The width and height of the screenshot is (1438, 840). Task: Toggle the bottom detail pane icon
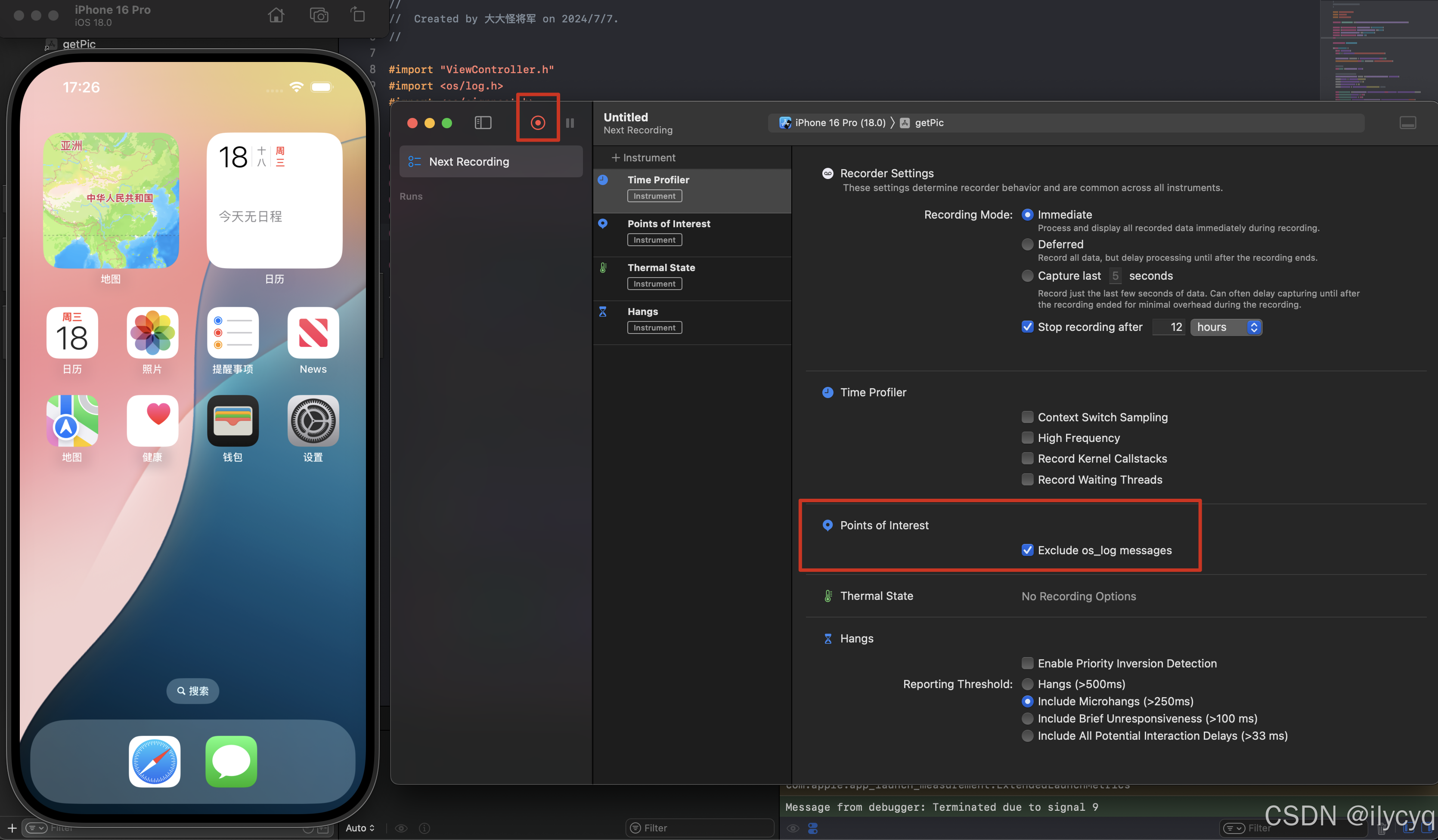click(x=1407, y=123)
